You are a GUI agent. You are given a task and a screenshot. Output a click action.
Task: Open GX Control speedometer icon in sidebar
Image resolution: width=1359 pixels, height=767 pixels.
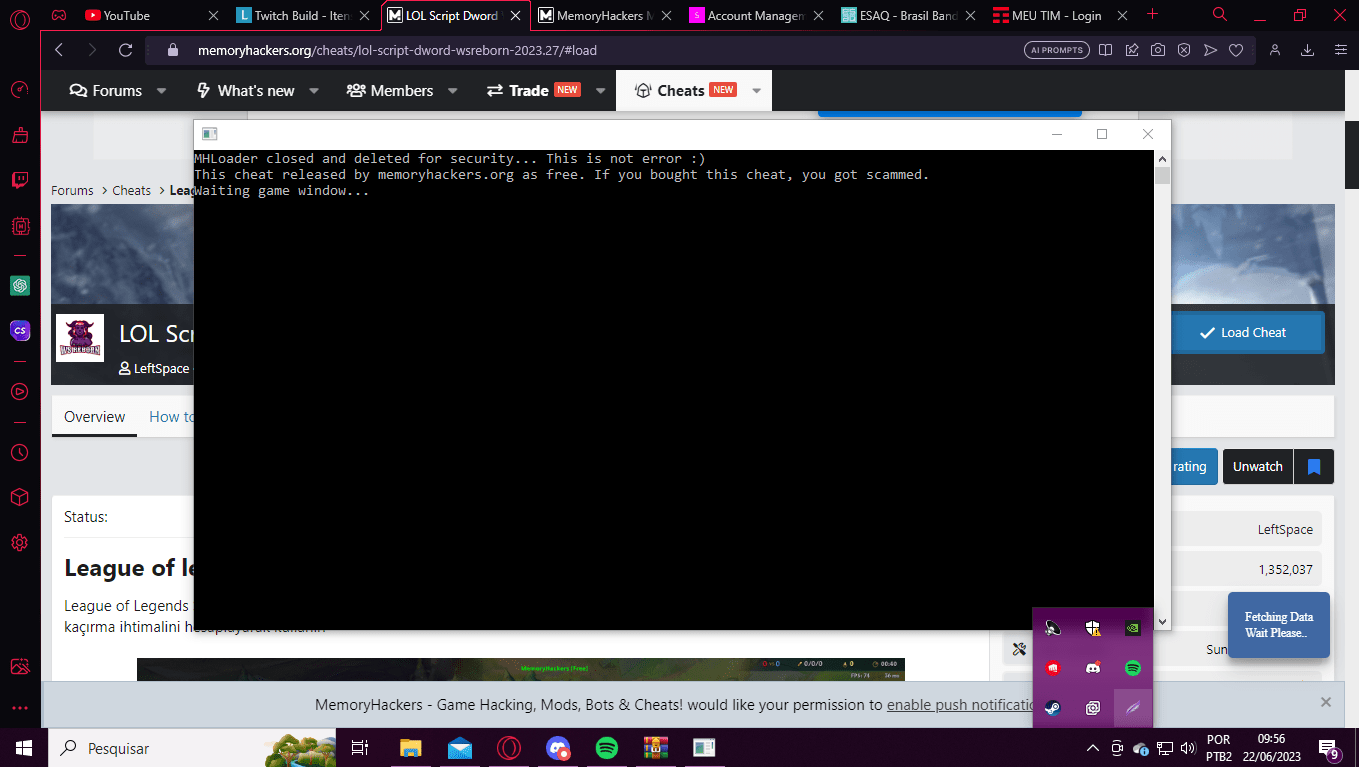19,90
